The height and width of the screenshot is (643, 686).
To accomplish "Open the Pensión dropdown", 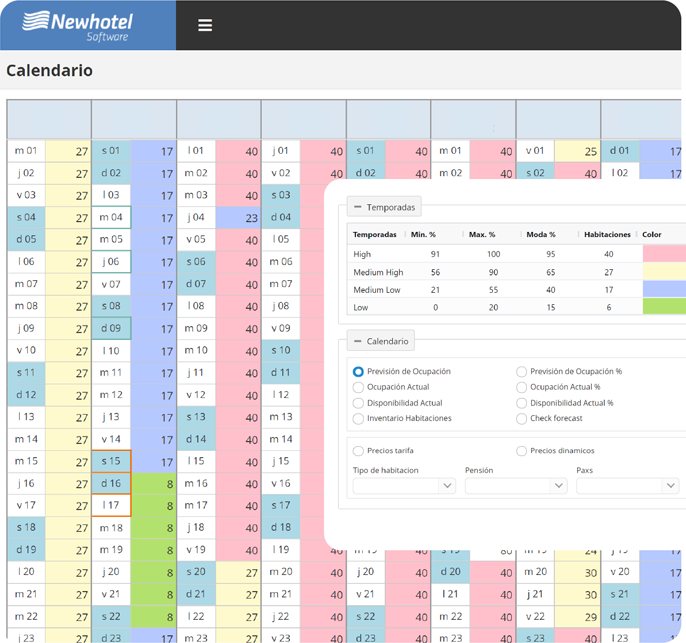I will (x=516, y=486).
